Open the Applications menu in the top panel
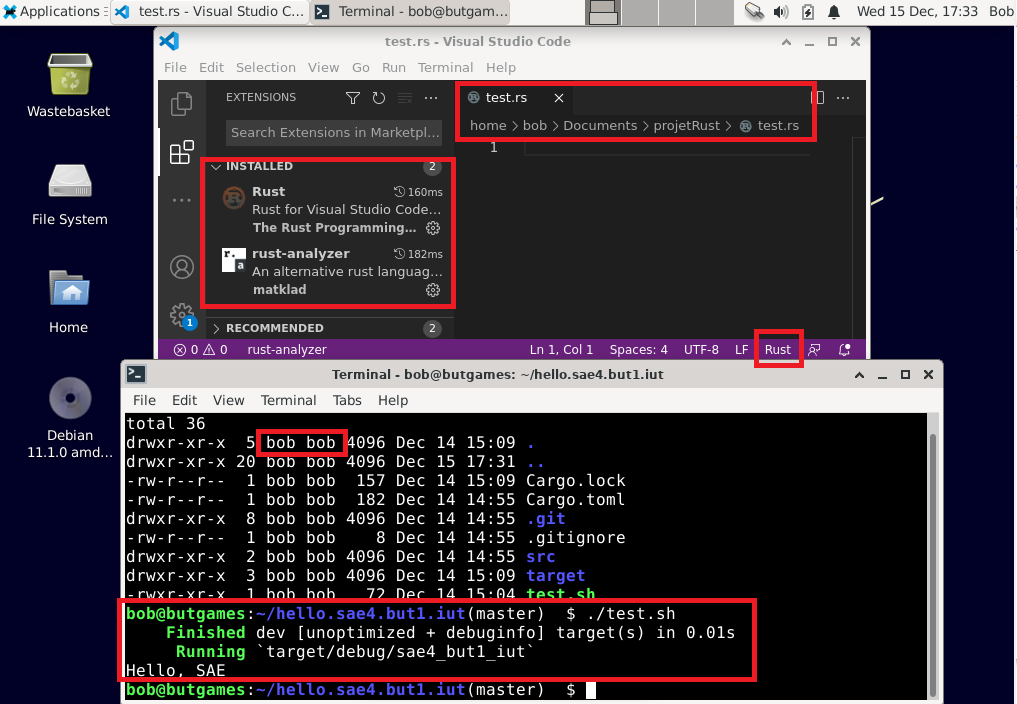Screen dimensions: 1017x704 coord(53,12)
